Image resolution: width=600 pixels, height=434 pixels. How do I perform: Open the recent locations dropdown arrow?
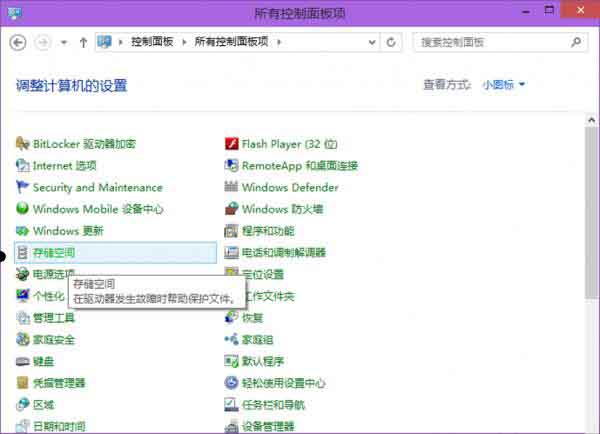tap(64, 42)
